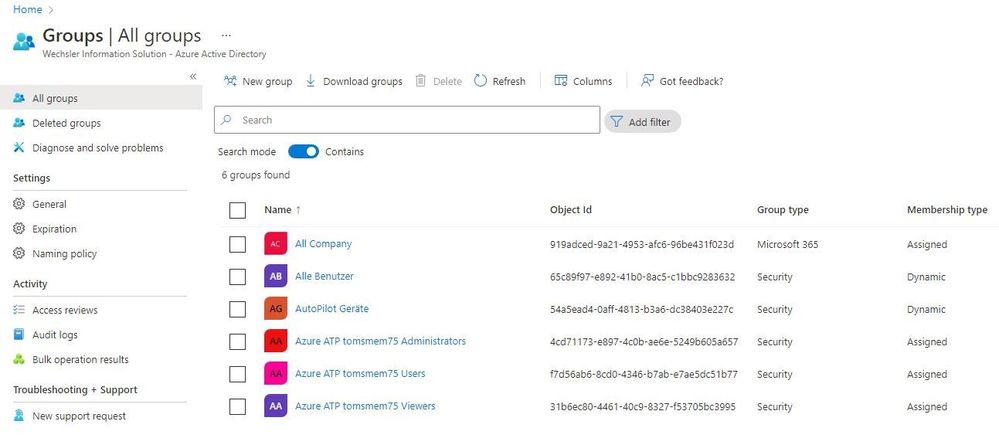Image resolution: width=999 pixels, height=448 pixels.
Task: Sort by the Name column header
Action: (282, 210)
